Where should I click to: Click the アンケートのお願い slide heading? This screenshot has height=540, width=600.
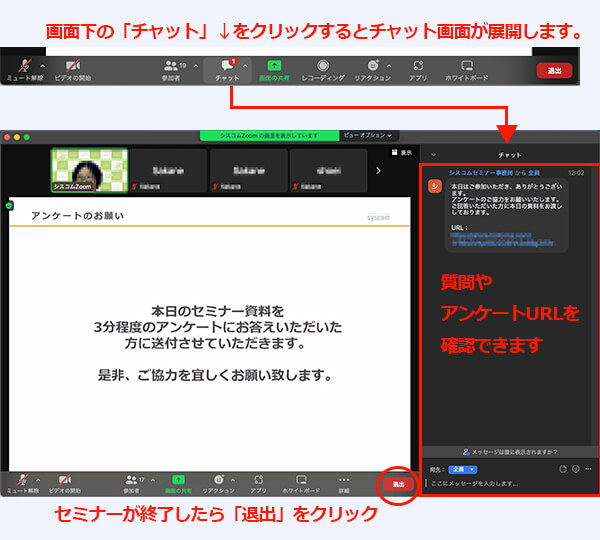tap(78, 216)
